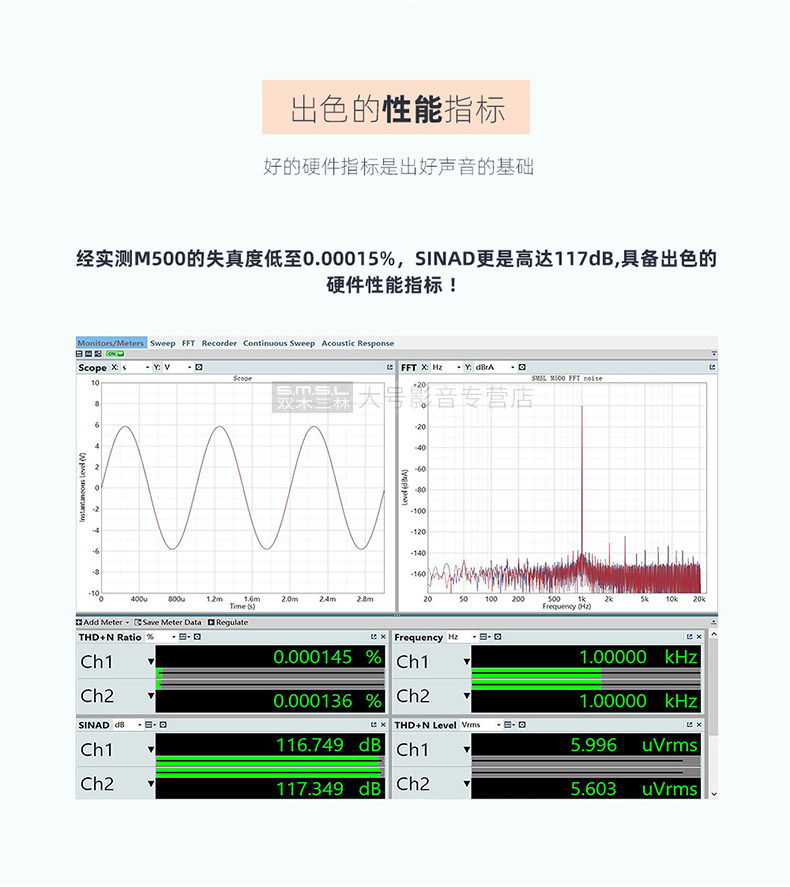Open the Scope X-axis unit dropdown
This screenshot has width=790, height=887.
(x=136, y=367)
